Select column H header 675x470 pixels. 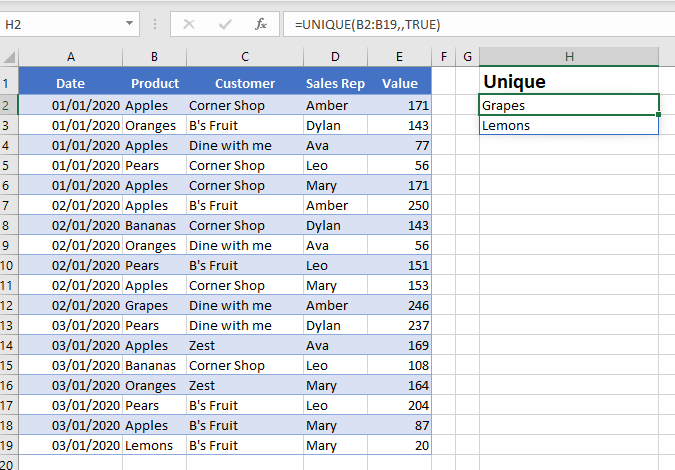click(x=569, y=57)
